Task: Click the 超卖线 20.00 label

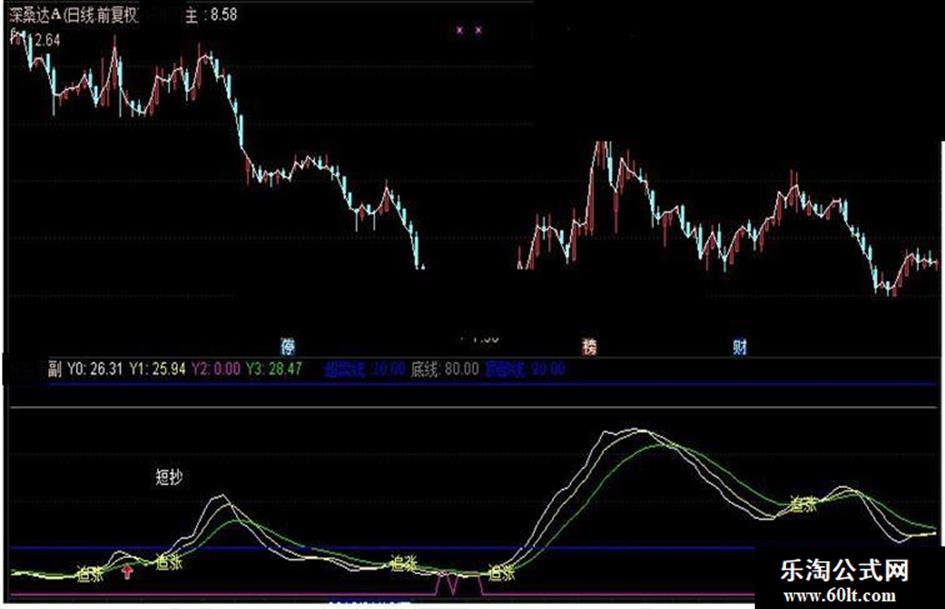Action: (x=365, y=368)
